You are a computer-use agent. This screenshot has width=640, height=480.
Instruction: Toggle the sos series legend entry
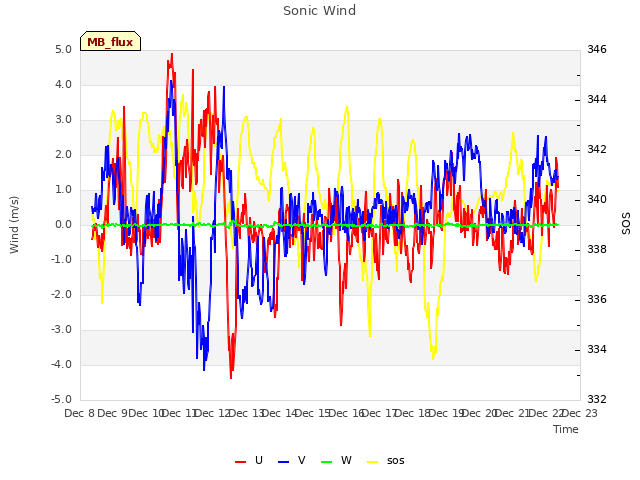[386, 460]
